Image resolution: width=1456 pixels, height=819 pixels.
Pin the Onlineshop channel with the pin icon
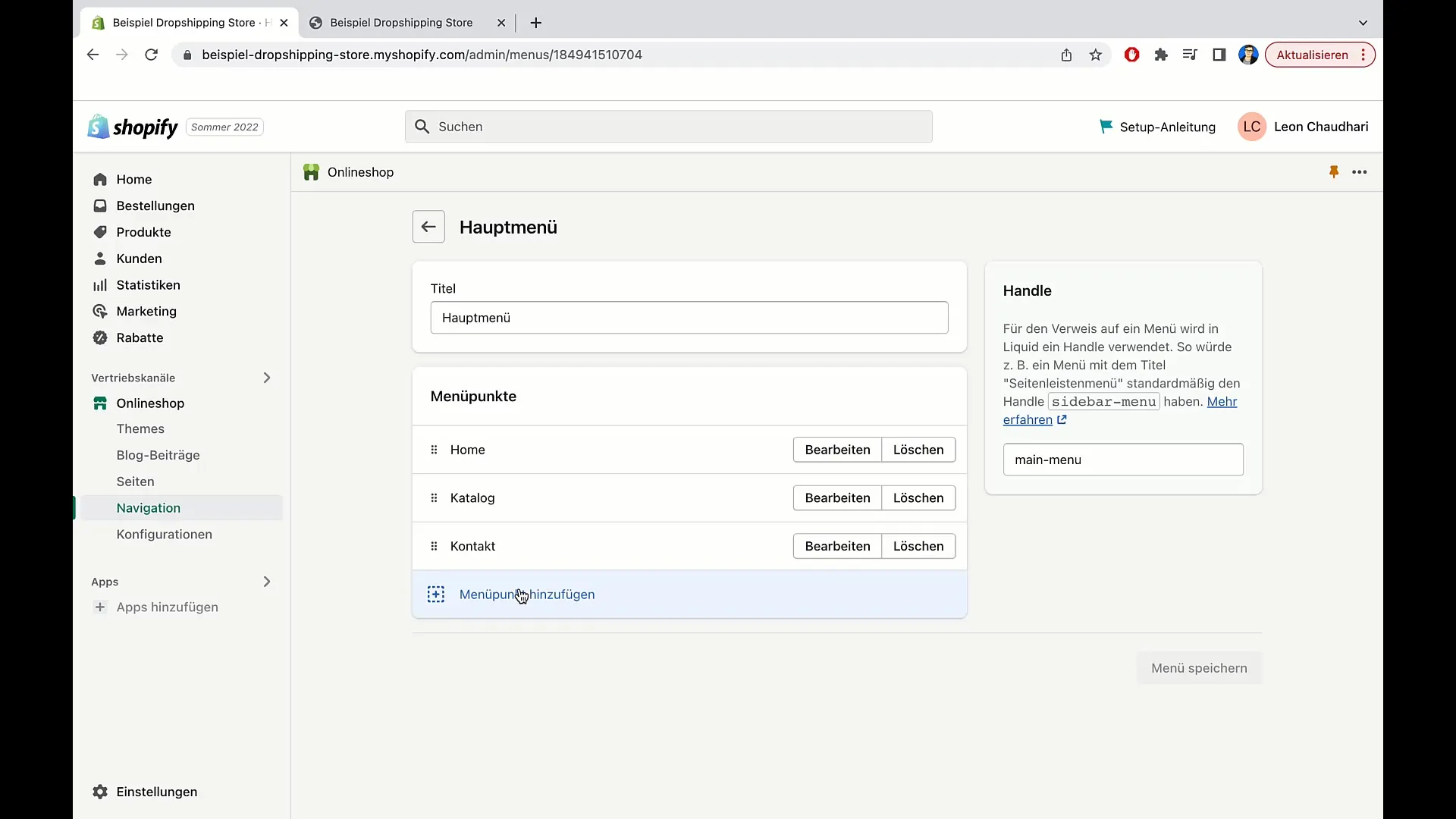click(x=1334, y=172)
